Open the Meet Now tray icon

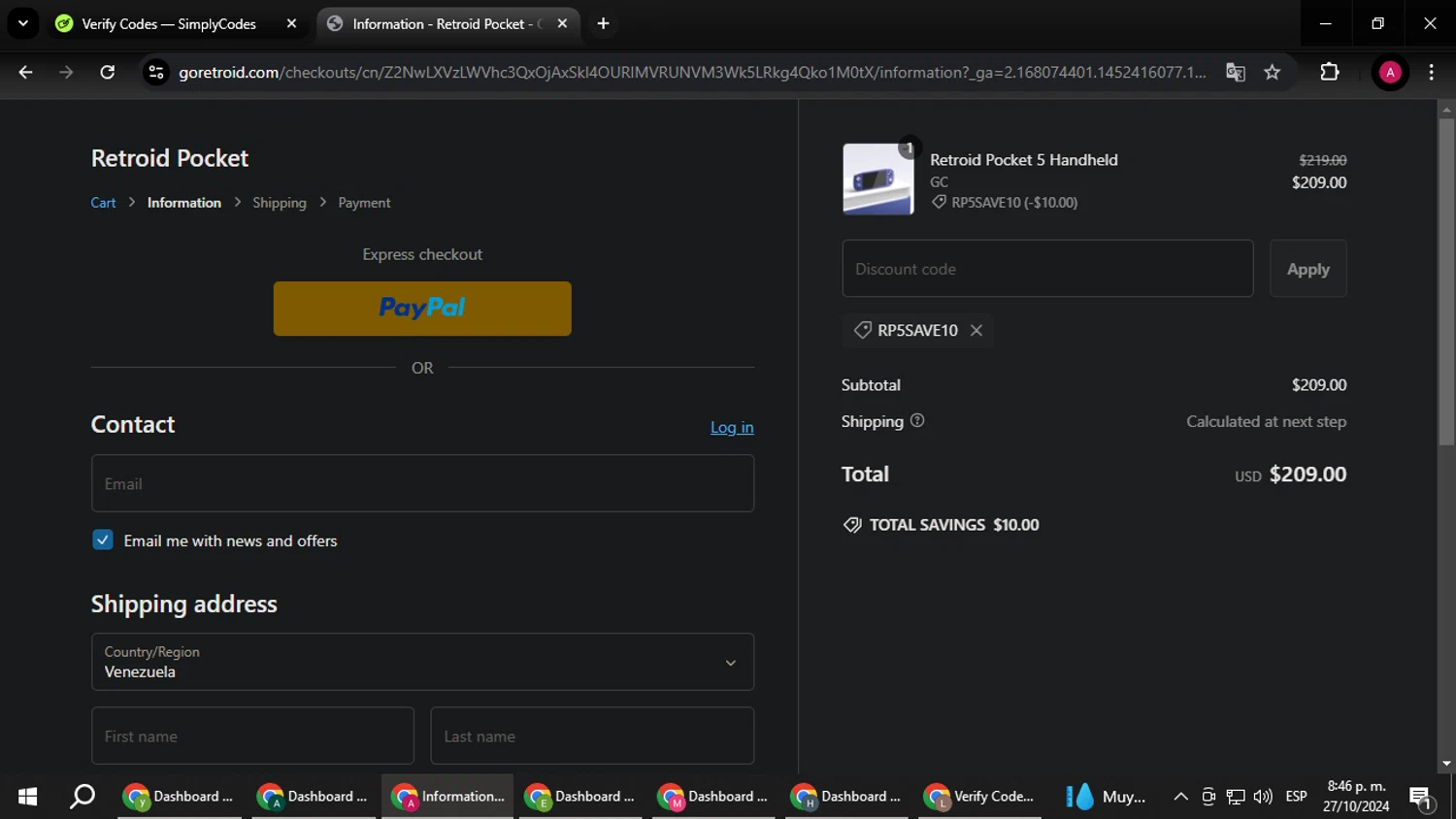[1208, 797]
